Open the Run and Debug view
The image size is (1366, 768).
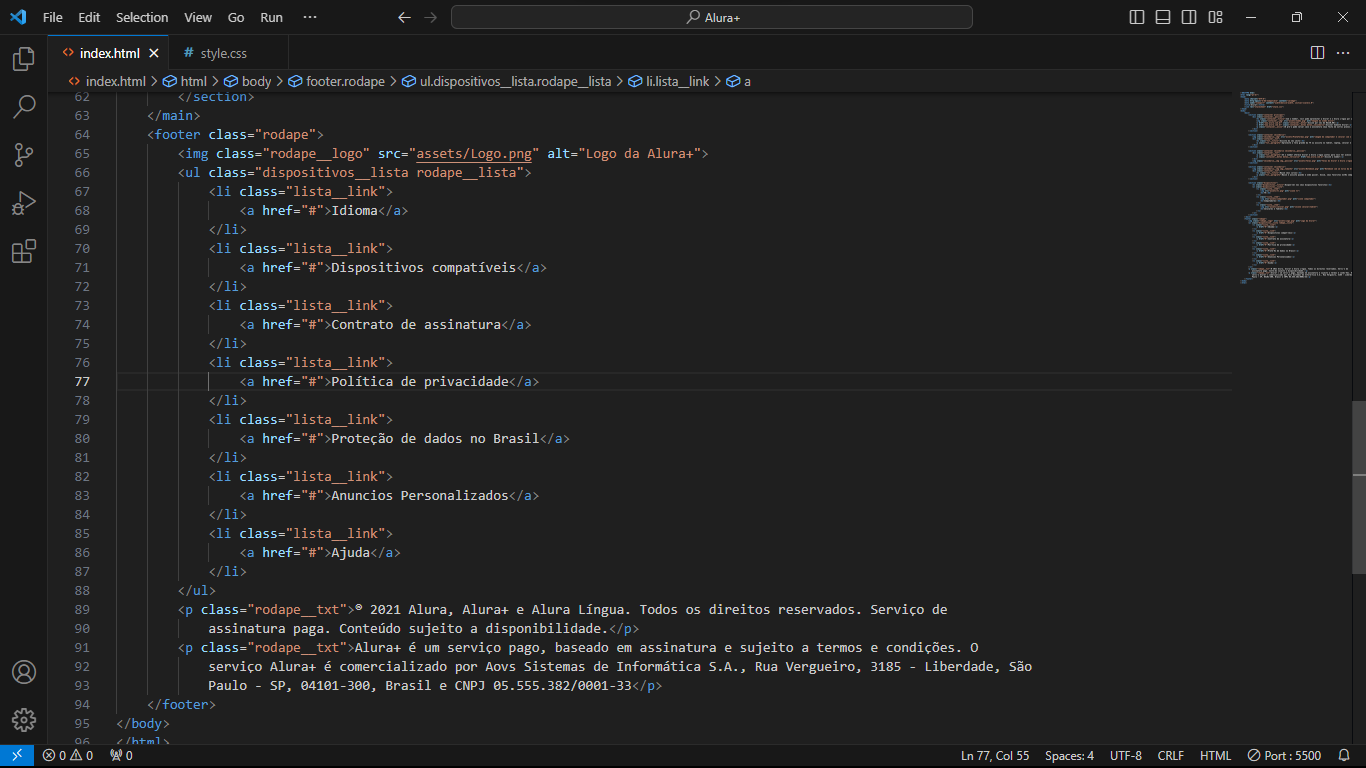coord(24,203)
